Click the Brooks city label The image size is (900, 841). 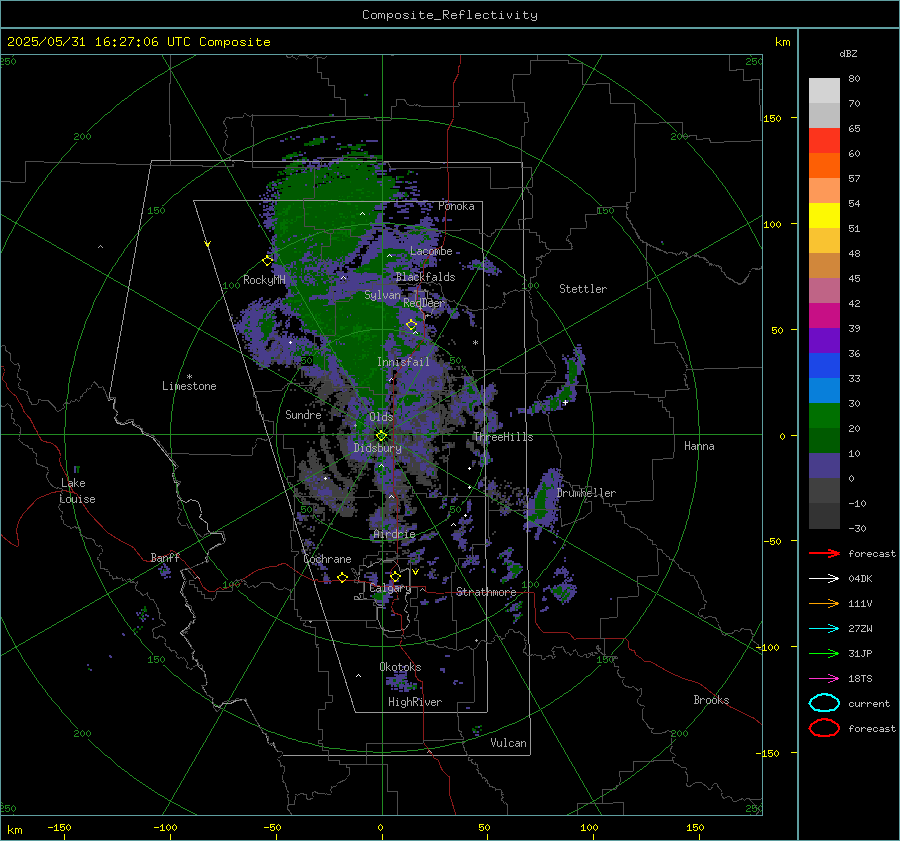coord(711,700)
